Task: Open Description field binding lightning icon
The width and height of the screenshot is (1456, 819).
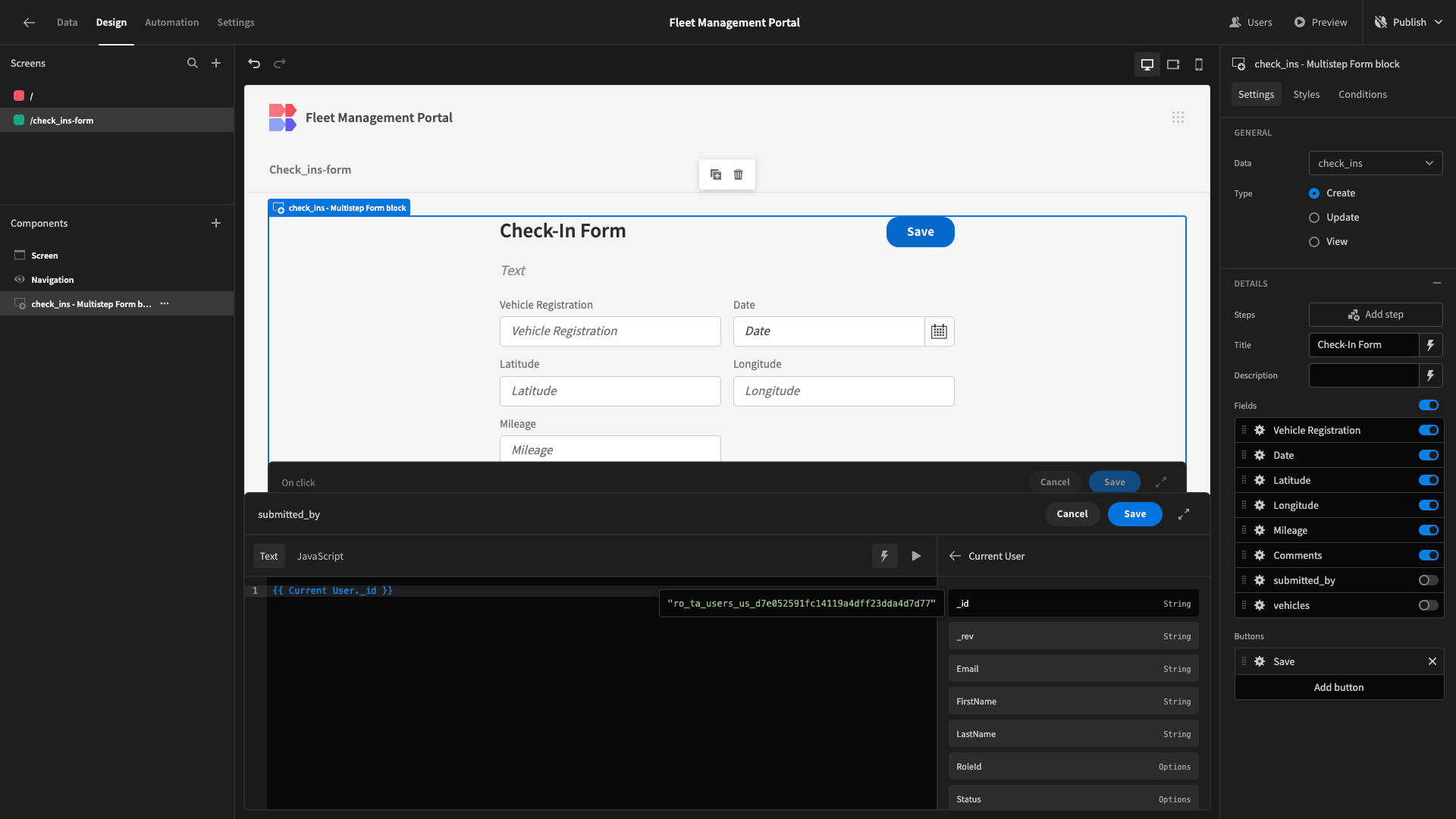Action: pos(1430,375)
